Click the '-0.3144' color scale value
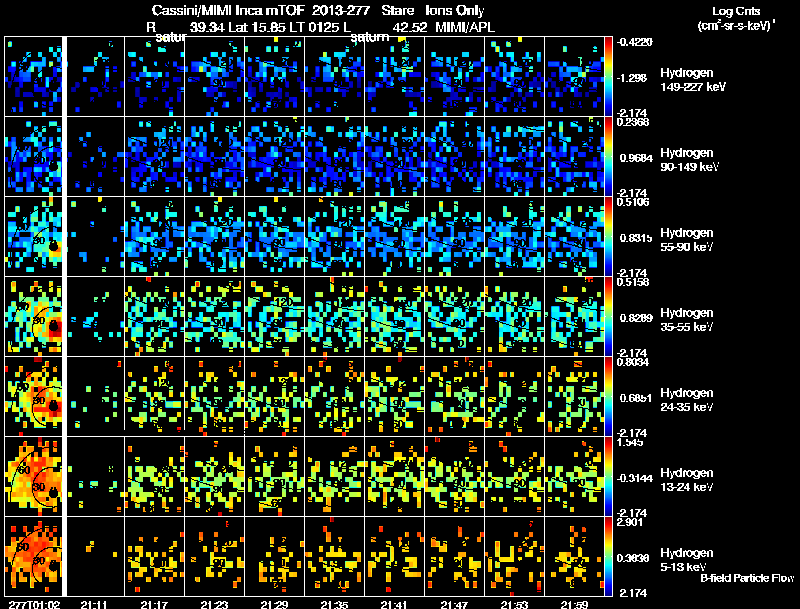The image size is (800, 609). [x=634, y=478]
